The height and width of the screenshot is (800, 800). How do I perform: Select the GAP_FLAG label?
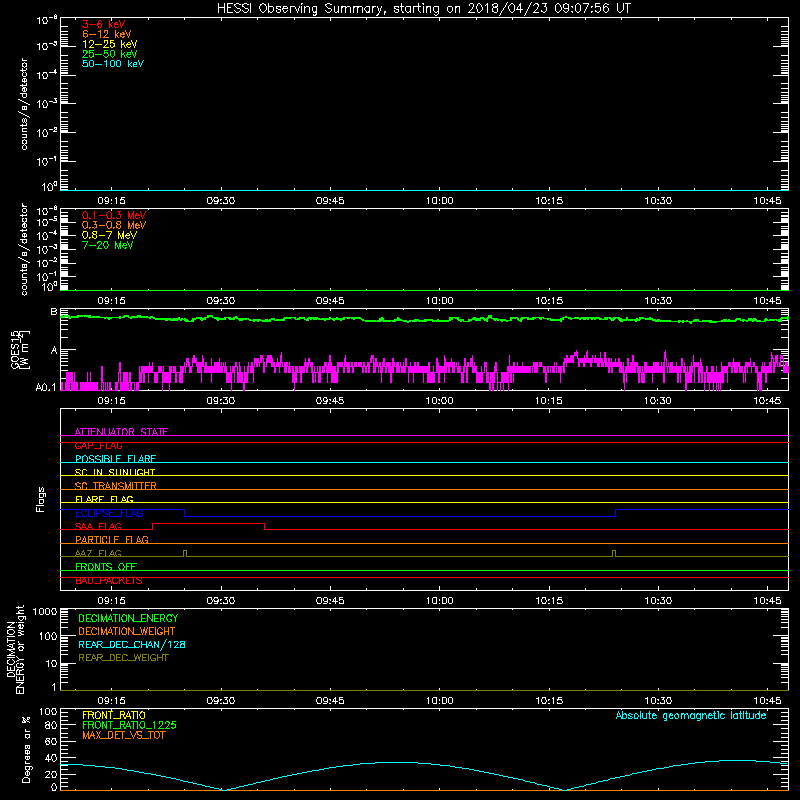tap(98, 445)
